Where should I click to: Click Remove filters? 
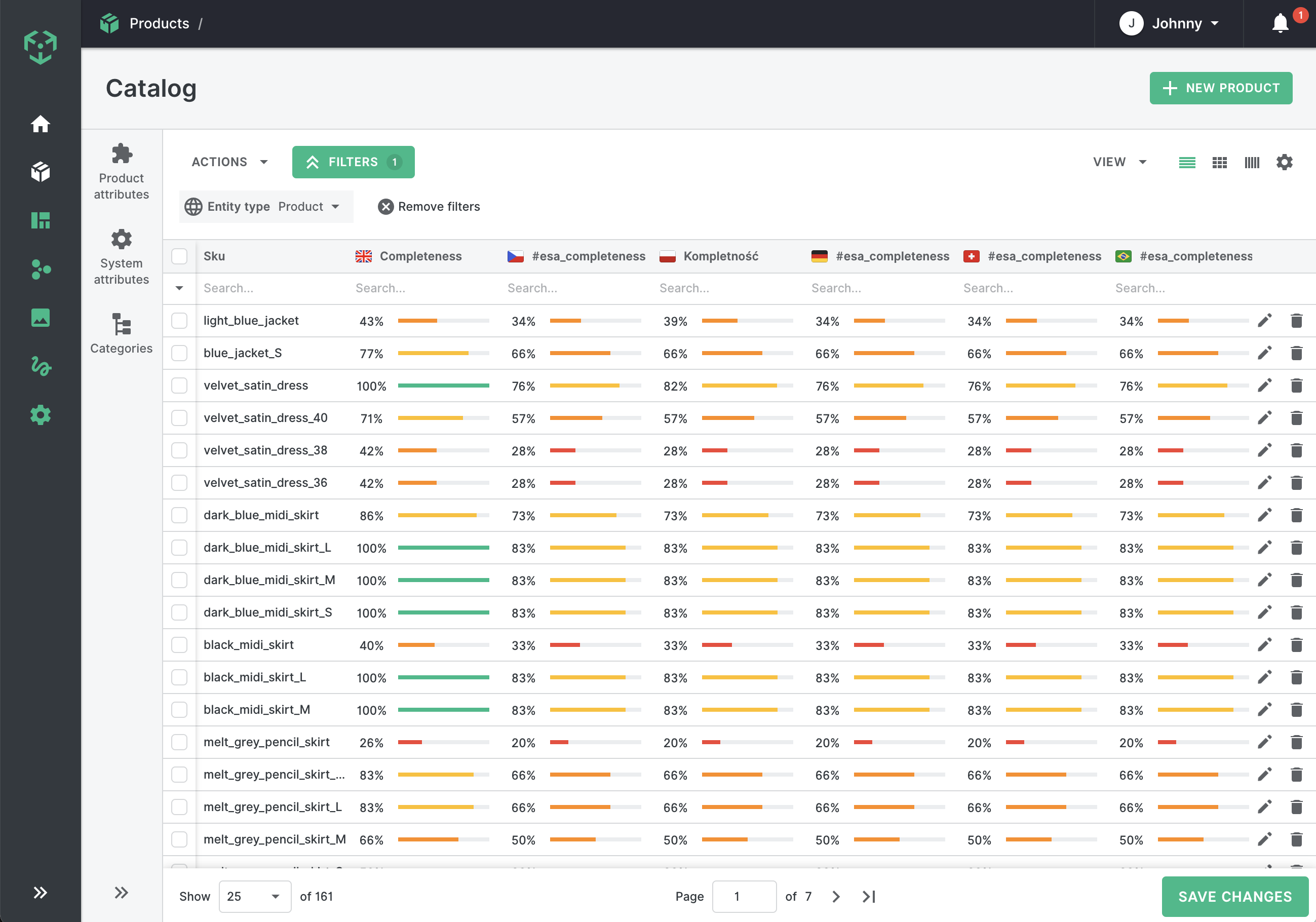[429, 206]
